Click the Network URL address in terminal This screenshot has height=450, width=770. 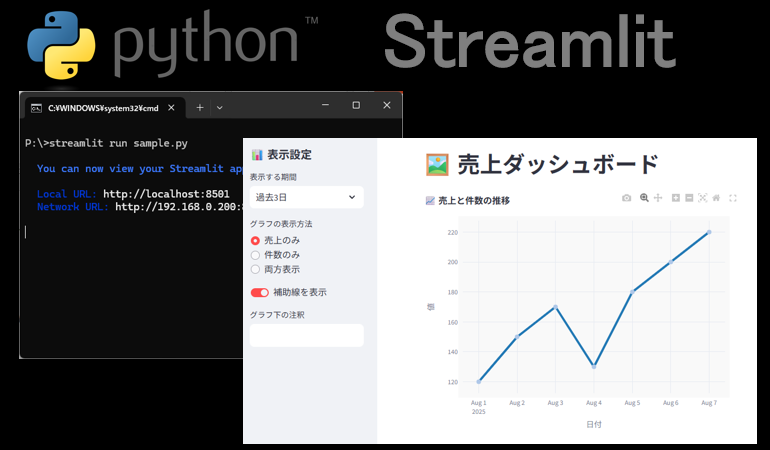pos(179,207)
